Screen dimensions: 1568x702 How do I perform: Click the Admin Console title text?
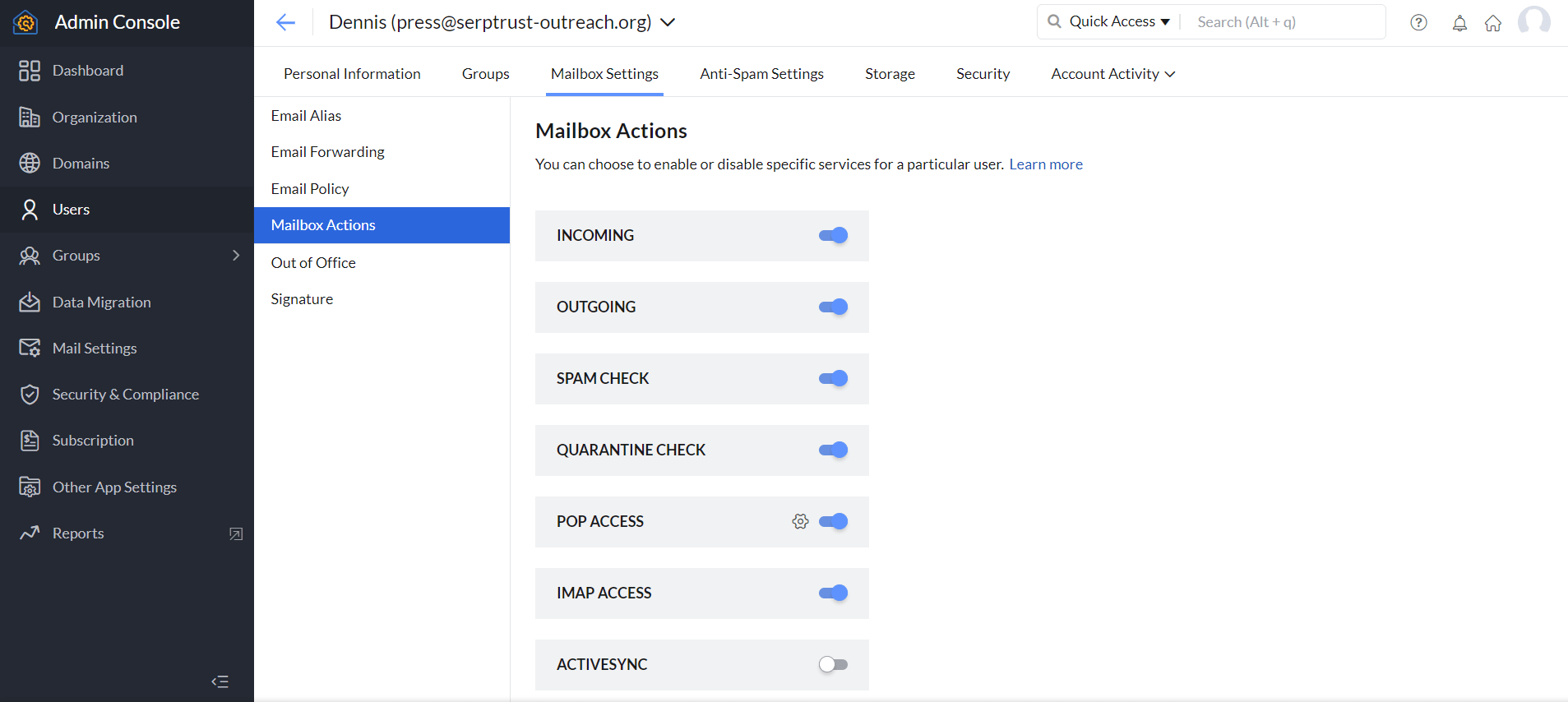click(117, 22)
